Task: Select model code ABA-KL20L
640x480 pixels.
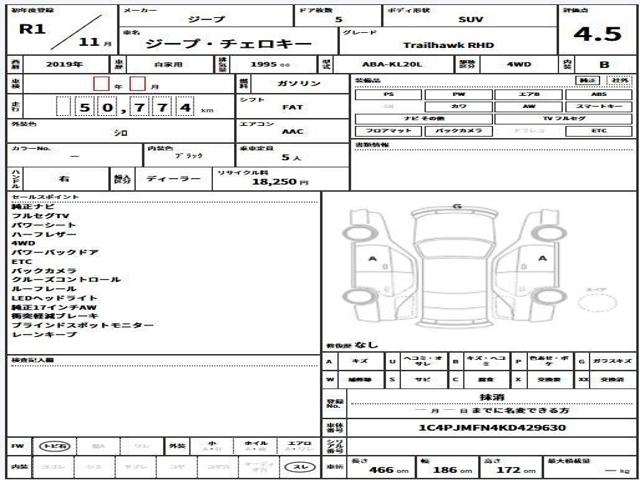Action: point(392,64)
